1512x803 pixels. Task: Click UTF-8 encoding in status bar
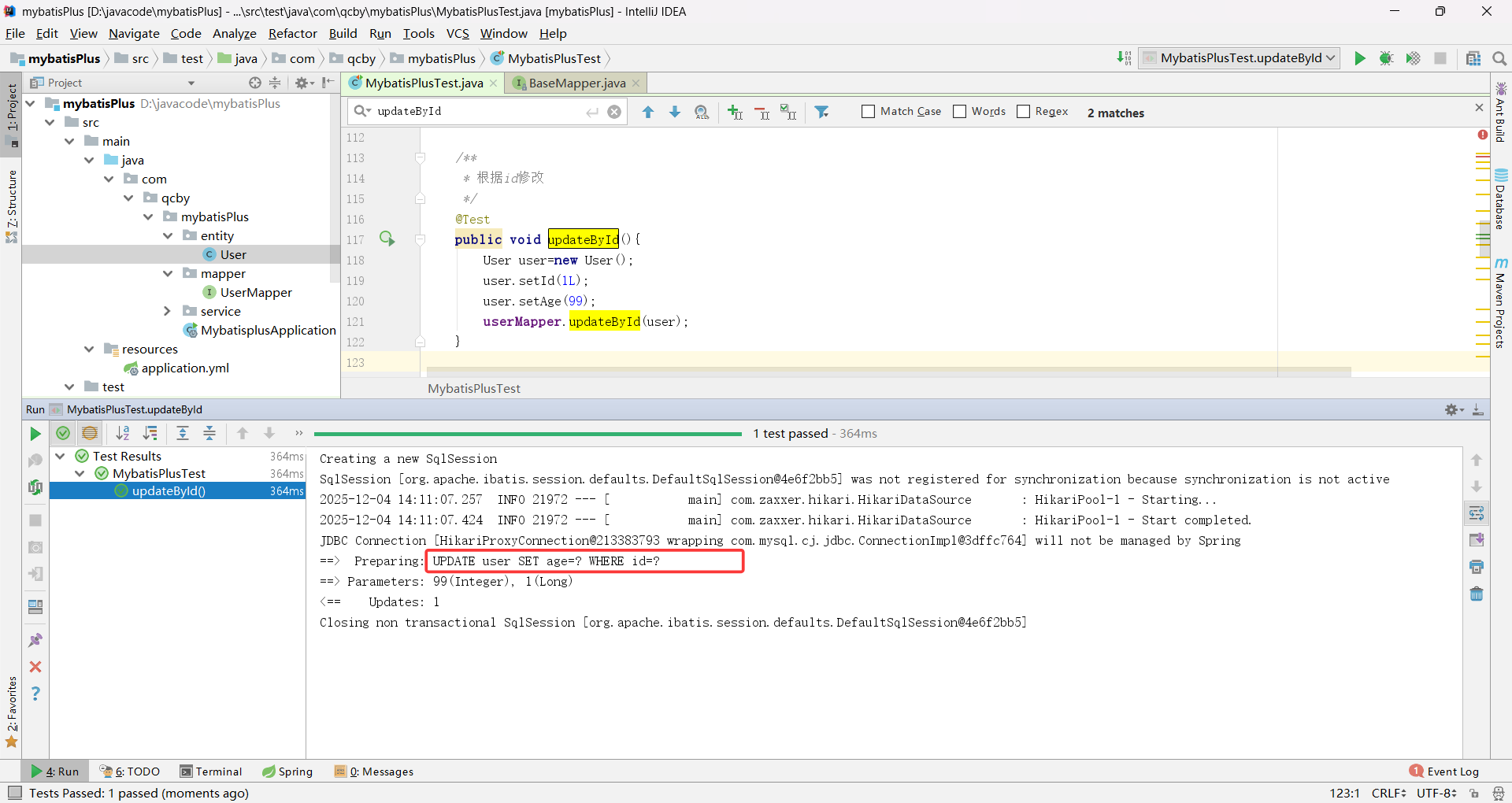tap(1436, 793)
